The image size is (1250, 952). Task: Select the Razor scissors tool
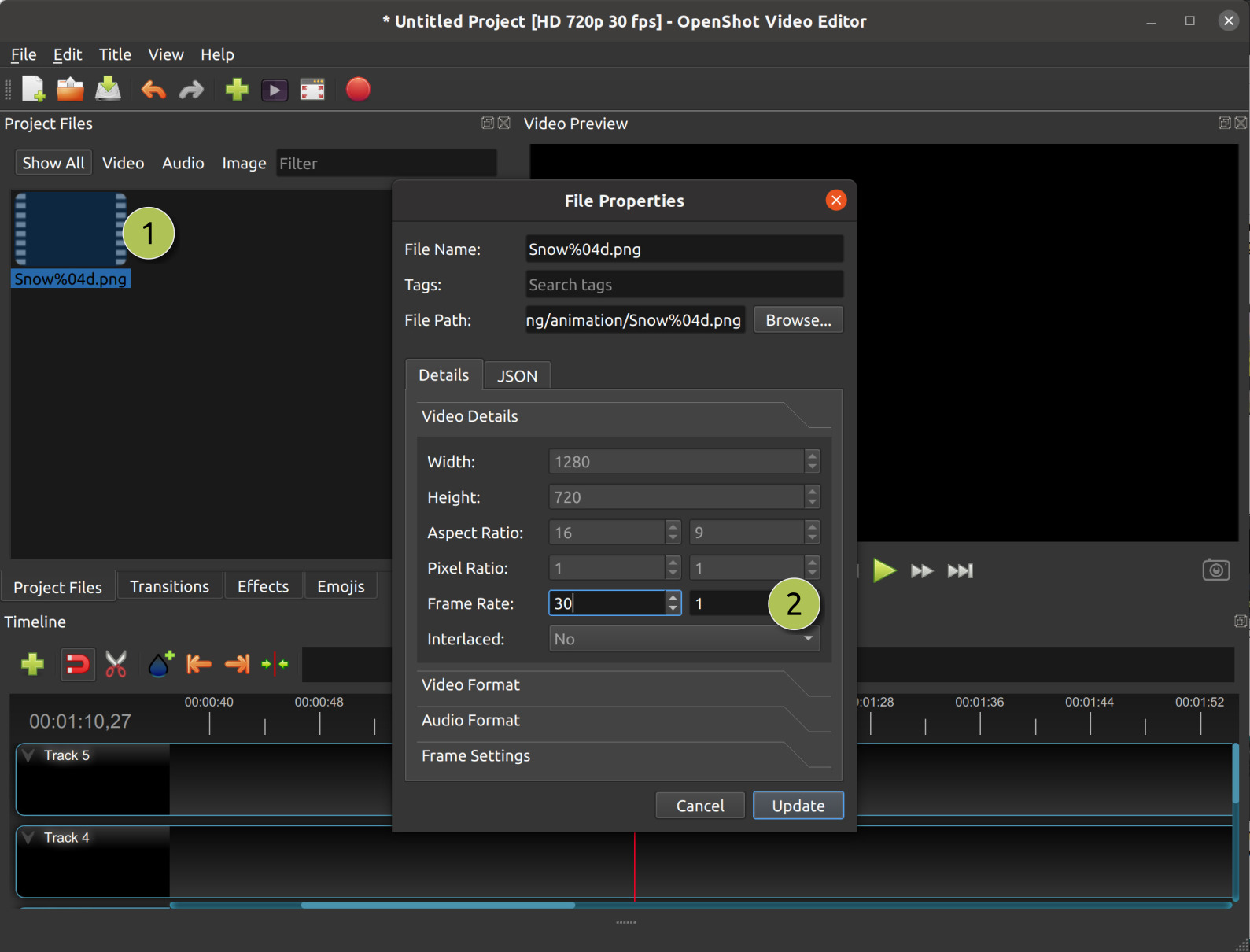tap(116, 664)
